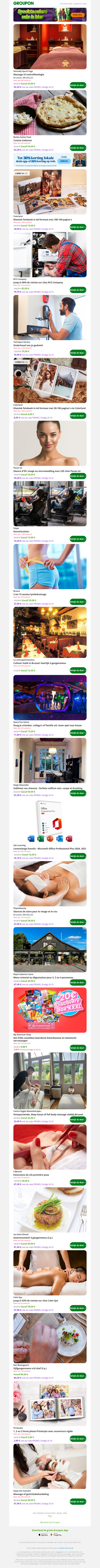
Task: Click Bekijk de deal for Serenity Spa massage
Action: point(77,85)
